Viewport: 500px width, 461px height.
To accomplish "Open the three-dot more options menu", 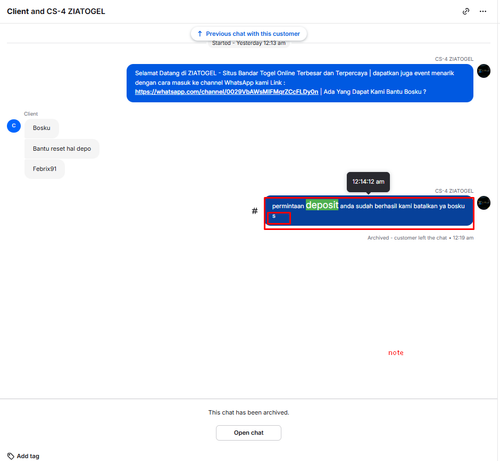I will coord(483,11).
